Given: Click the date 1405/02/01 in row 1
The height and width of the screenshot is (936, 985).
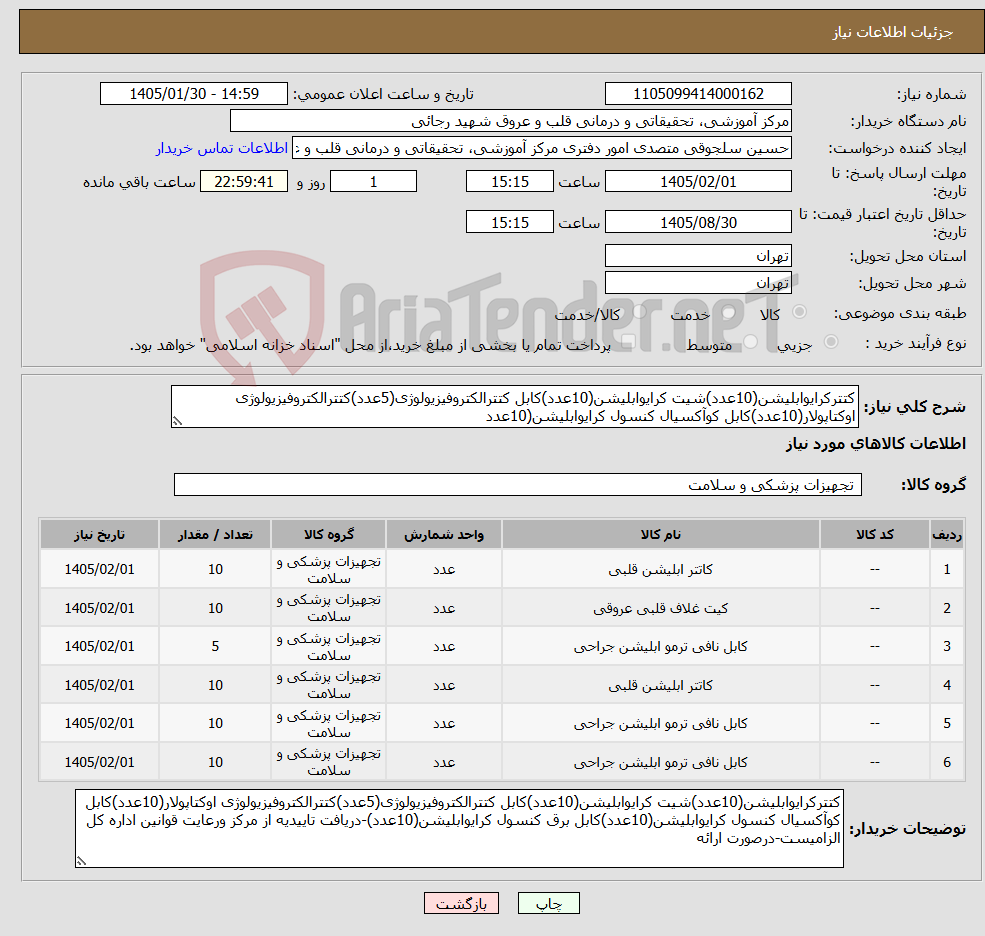Looking at the screenshot, I should pyautogui.click(x=99, y=569).
